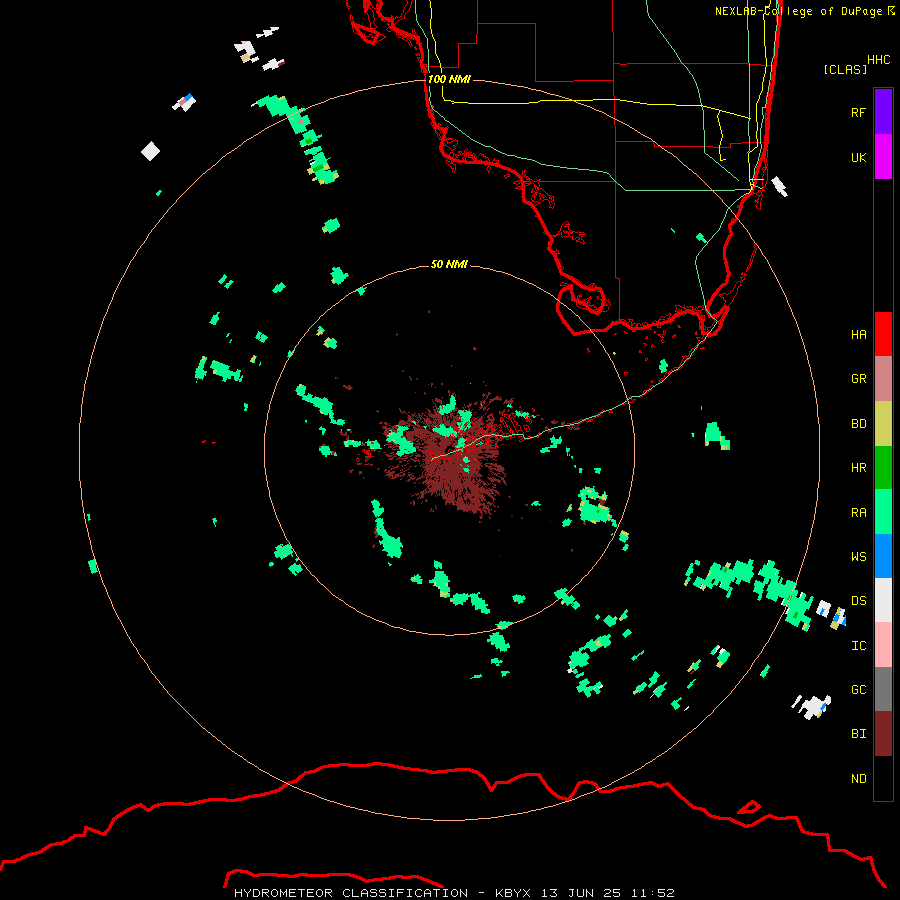
Task: Select the GR pink-brown legend swatch
Action: click(x=883, y=379)
